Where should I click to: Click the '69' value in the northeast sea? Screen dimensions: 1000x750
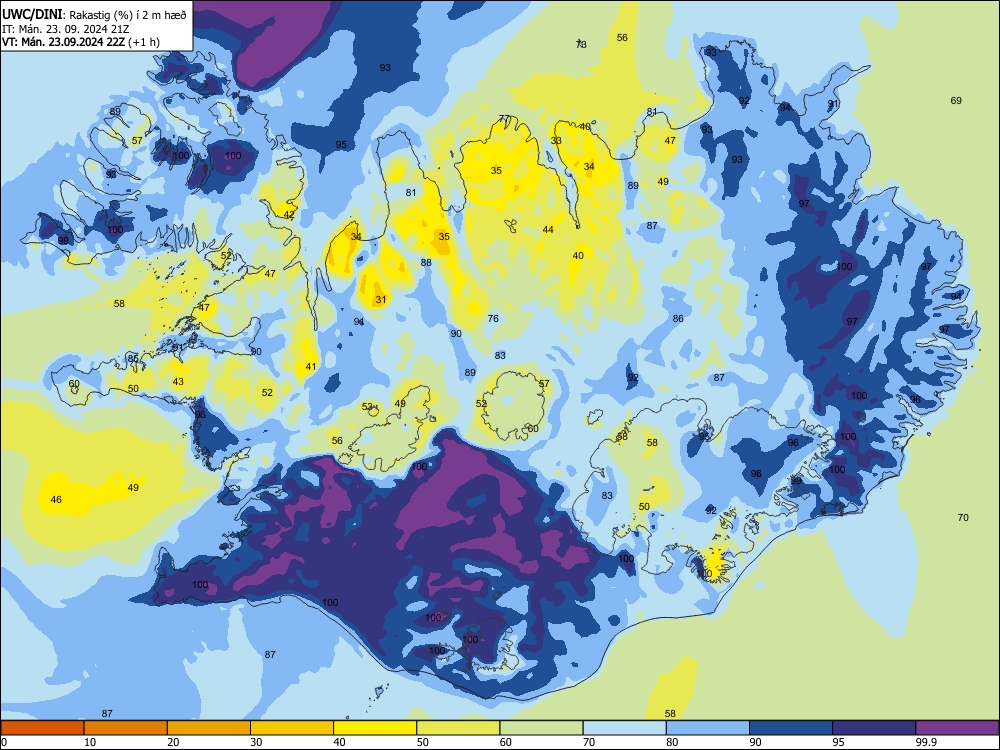[x=956, y=100]
